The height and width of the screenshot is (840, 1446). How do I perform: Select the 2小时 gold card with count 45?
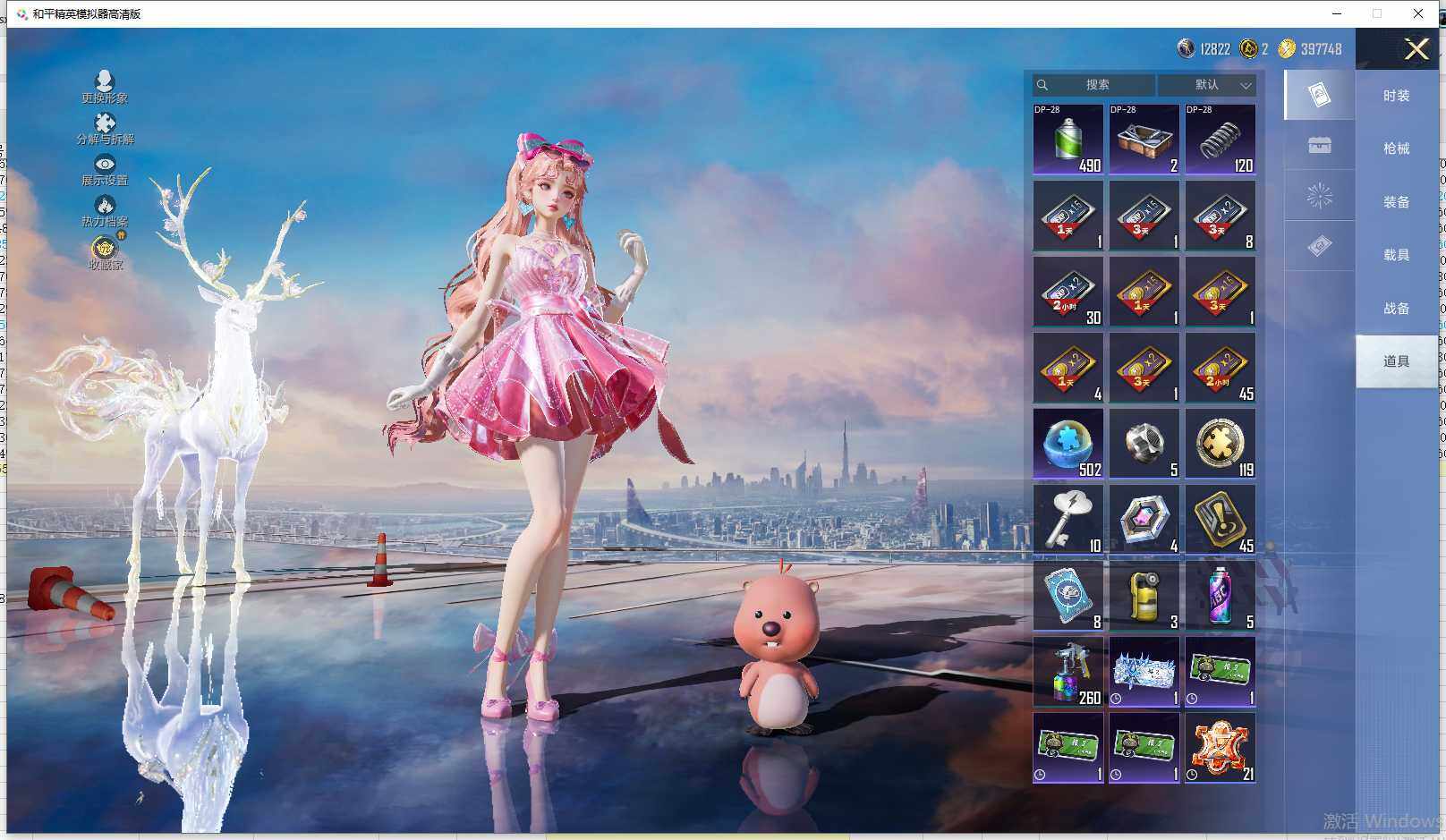pyautogui.click(x=1221, y=368)
